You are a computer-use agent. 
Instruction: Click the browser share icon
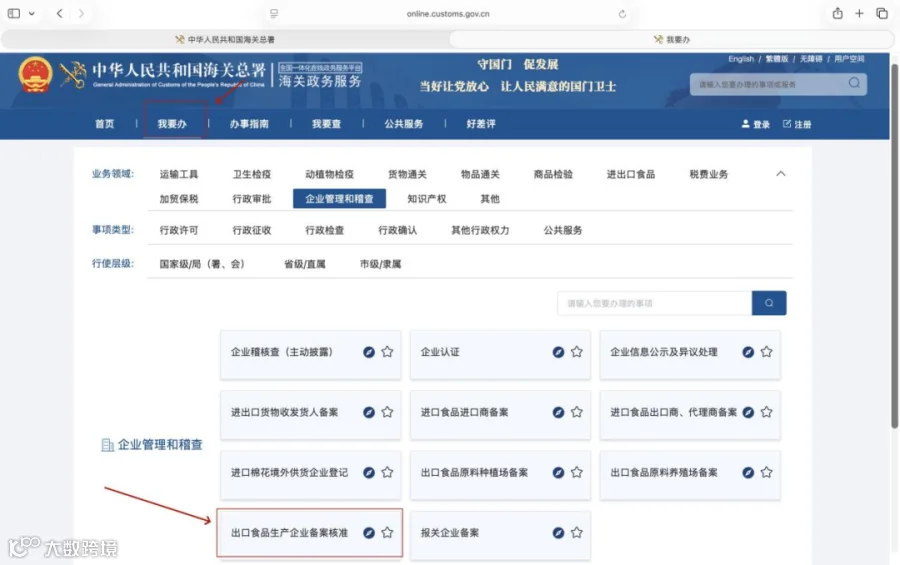point(837,13)
